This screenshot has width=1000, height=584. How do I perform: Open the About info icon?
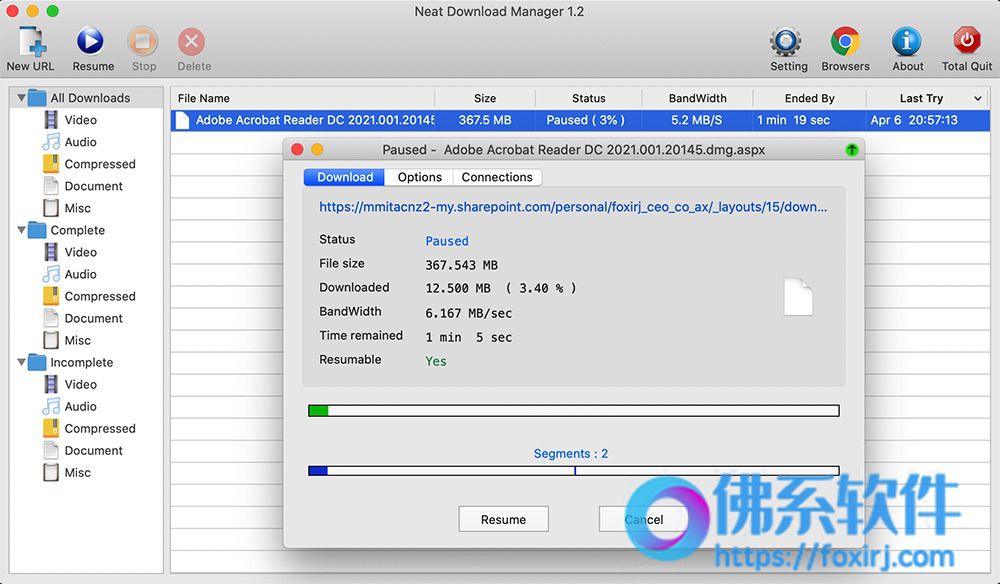coord(906,42)
